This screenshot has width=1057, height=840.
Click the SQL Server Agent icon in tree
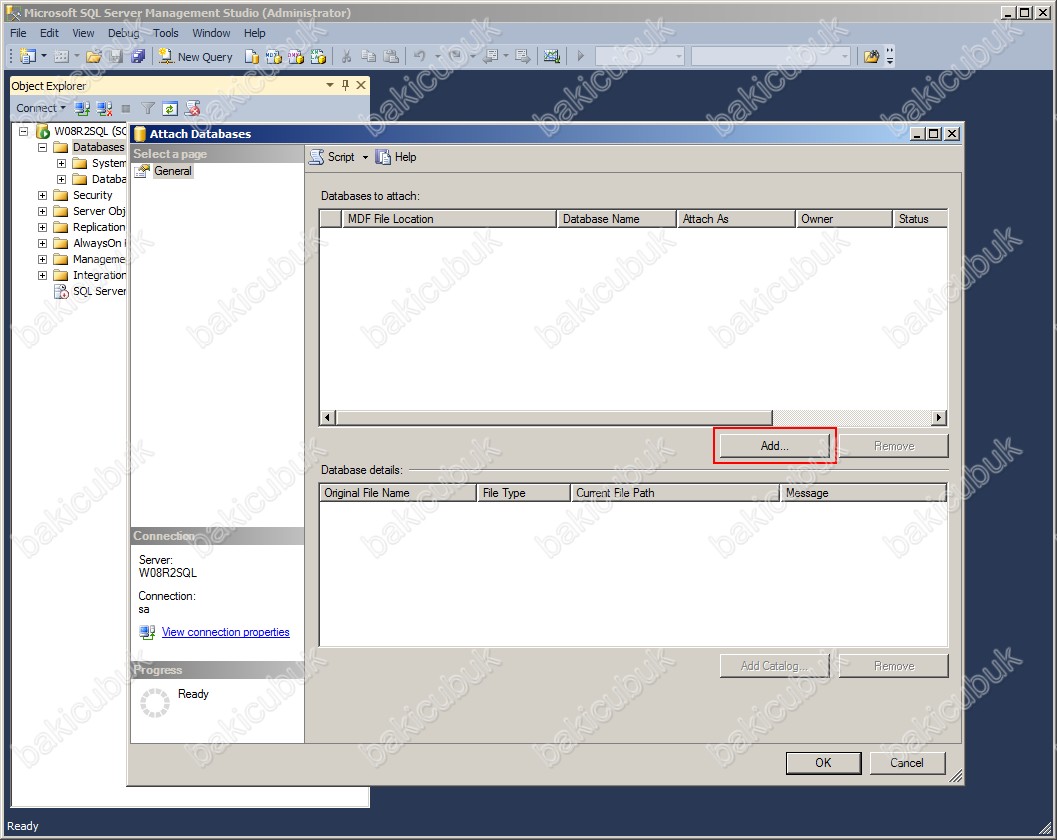(61, 291)
